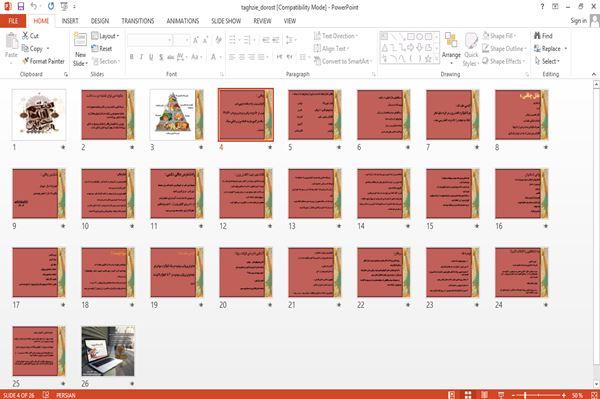Click the Find icon in Editing group
600x399 pixels.
[x=537, y=36]
